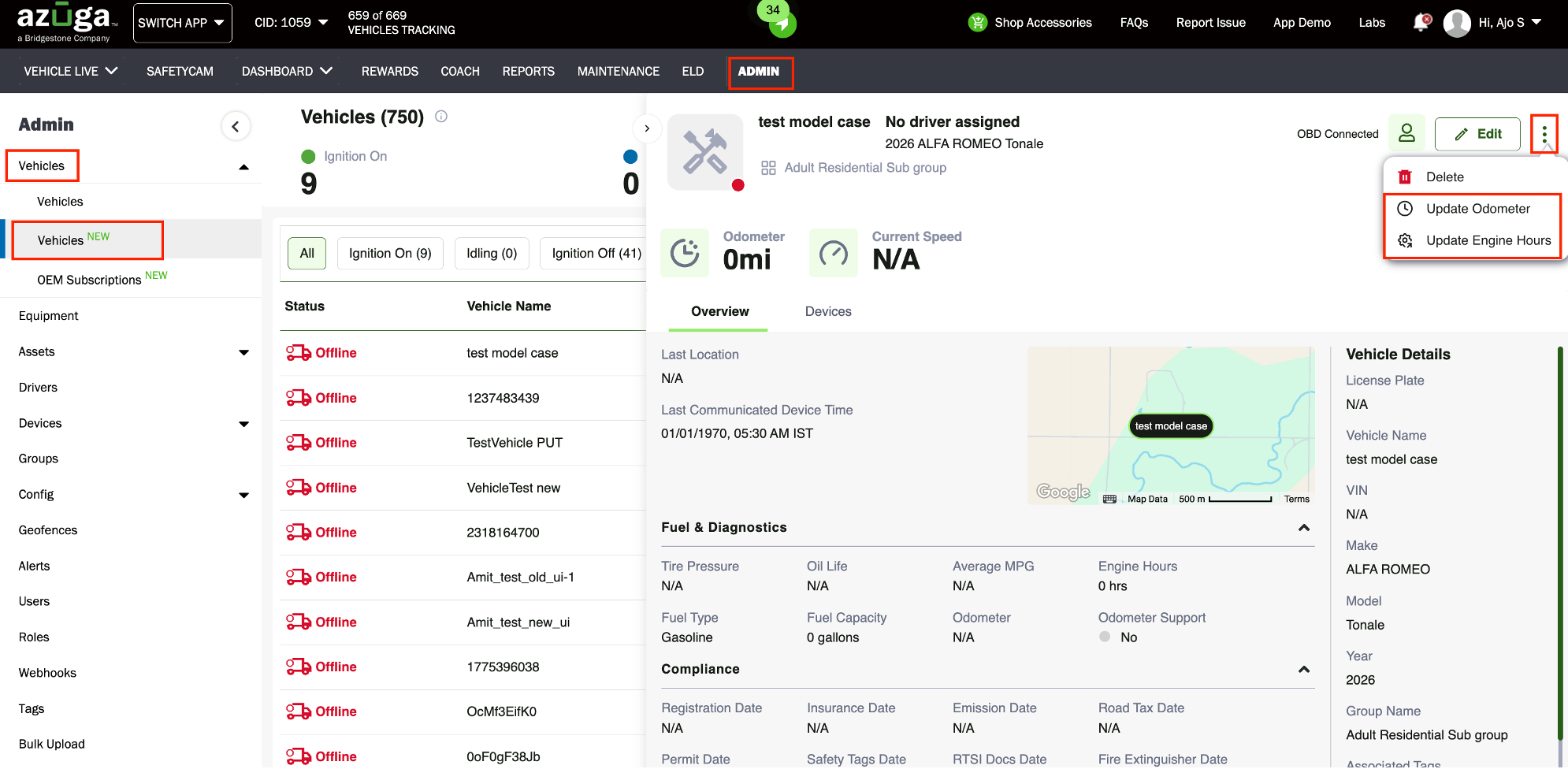Open the three-dot vehicle options menu
The width and height of the screenshot is (1568, 769).
pos(1544,134)
